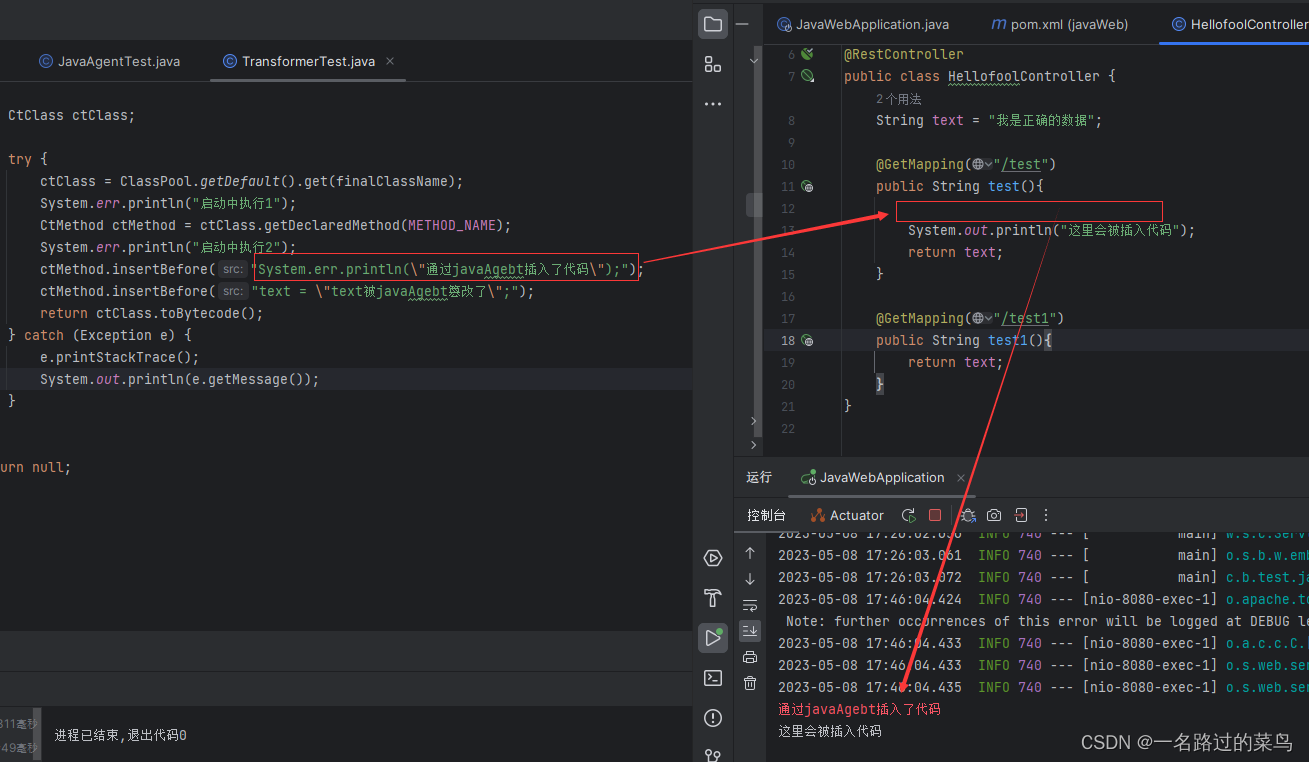Screen dimensions: 1309x762
Task: Click e.printStackTrace() line
Action: (120, 357)
